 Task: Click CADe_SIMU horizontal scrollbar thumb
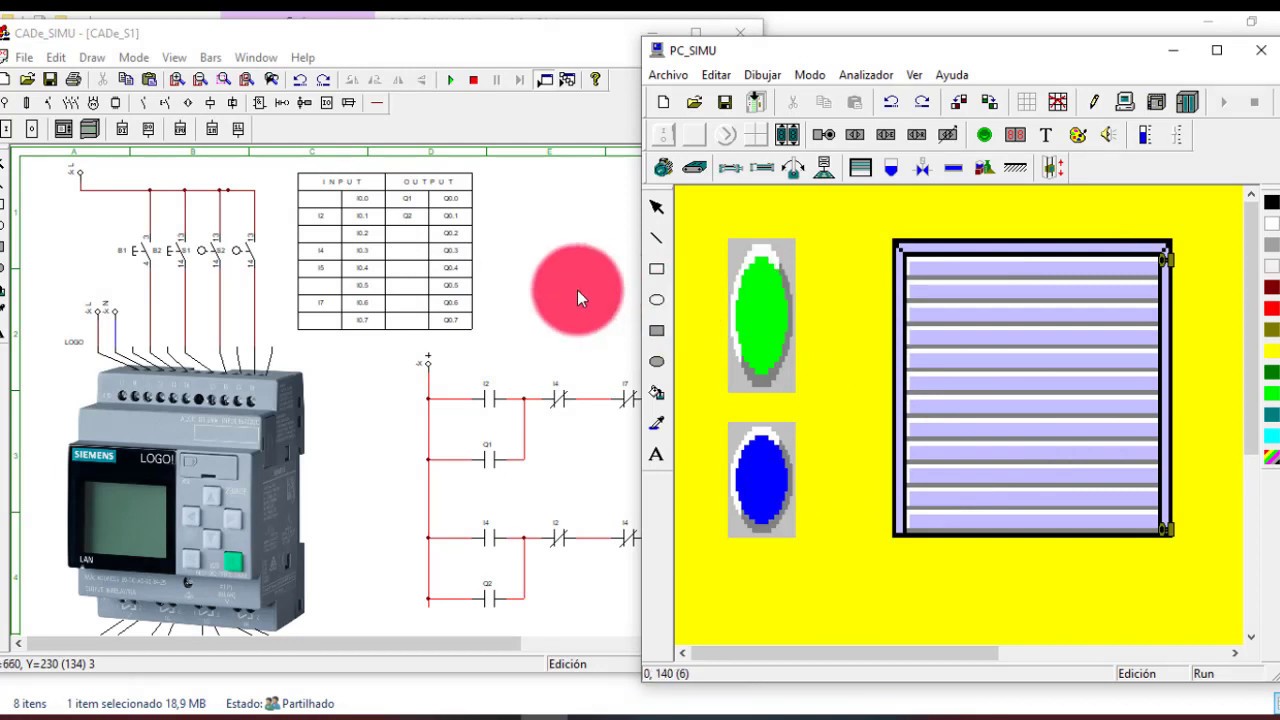[272, 643]
